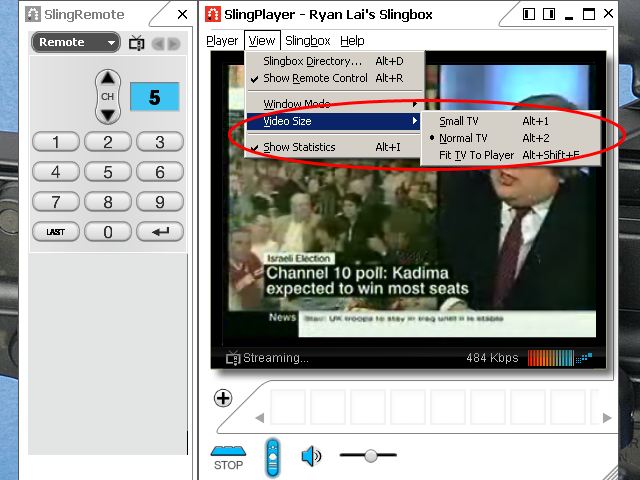Select Normal TV video size
This screenshot has width=640, height=480.
[x=511, y=138]
